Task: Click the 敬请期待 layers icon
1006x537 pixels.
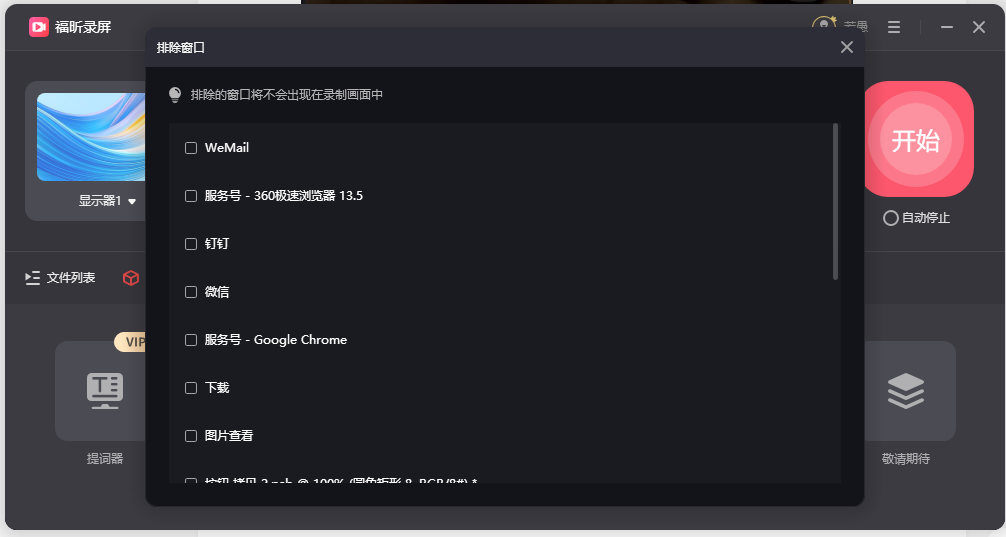Action: coord(905,391)
